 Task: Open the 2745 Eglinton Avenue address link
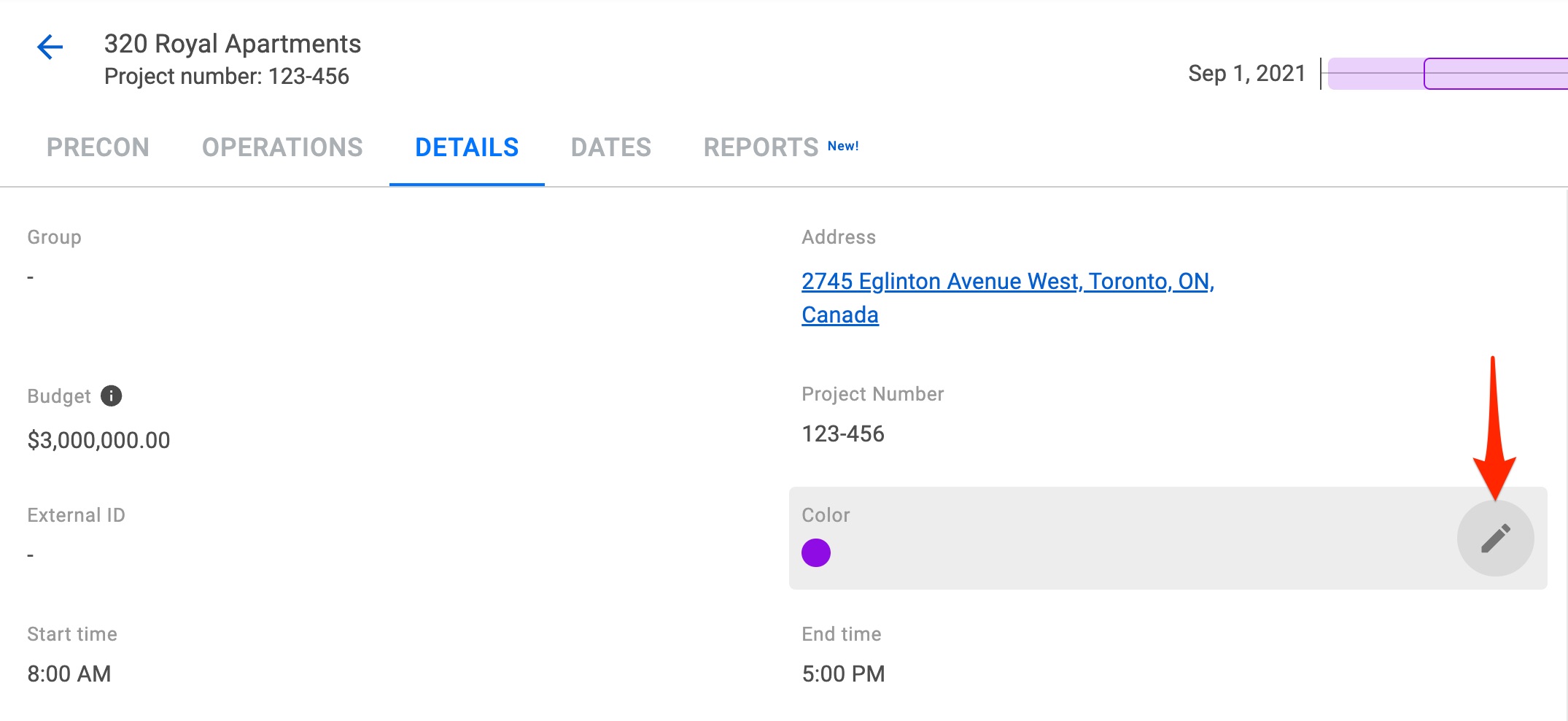click(1008, 281)
